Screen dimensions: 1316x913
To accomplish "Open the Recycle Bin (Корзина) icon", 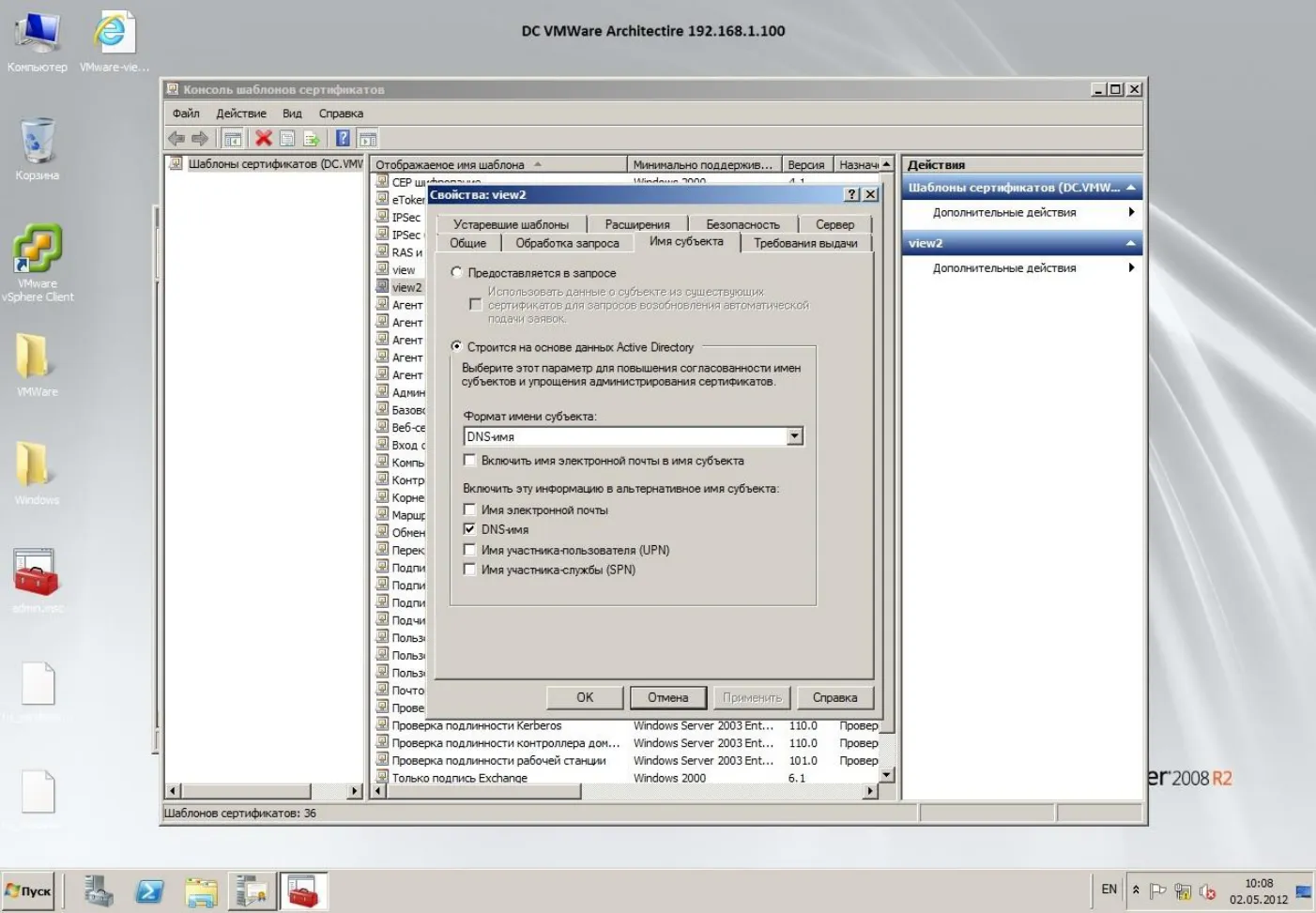I will click(x=38, y=149).
